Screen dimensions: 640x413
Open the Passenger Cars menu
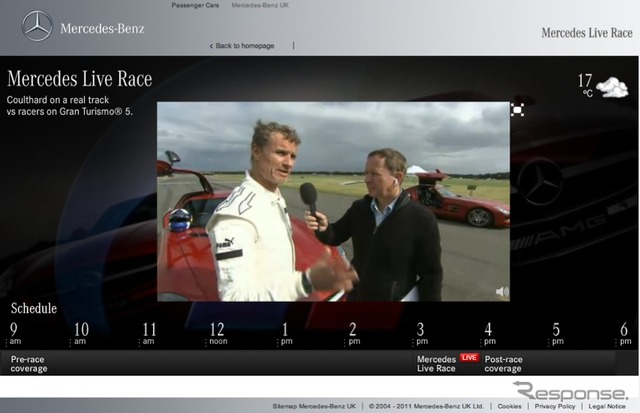pos(195,5)
